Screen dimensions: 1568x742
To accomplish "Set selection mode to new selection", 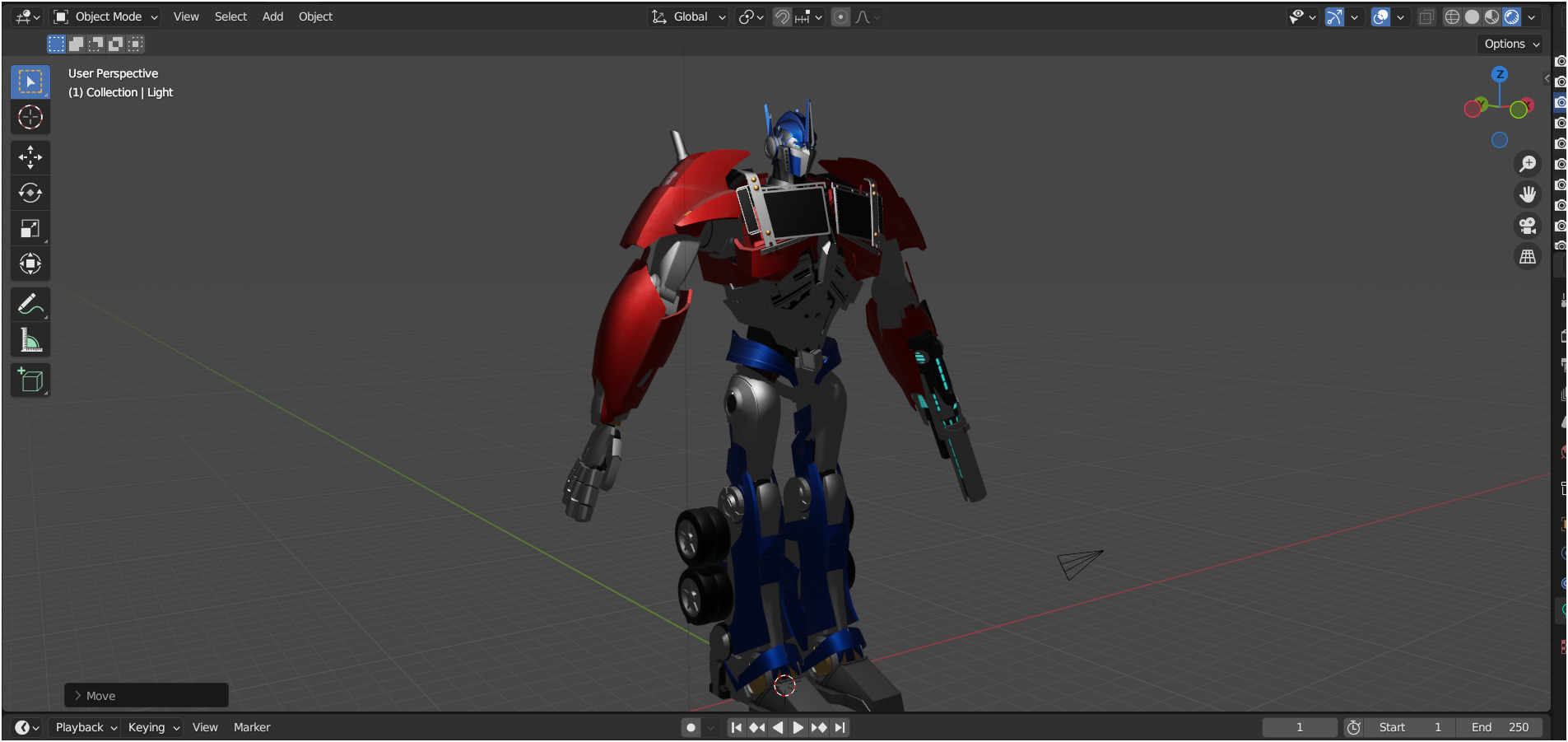I will tap(56, 44).
